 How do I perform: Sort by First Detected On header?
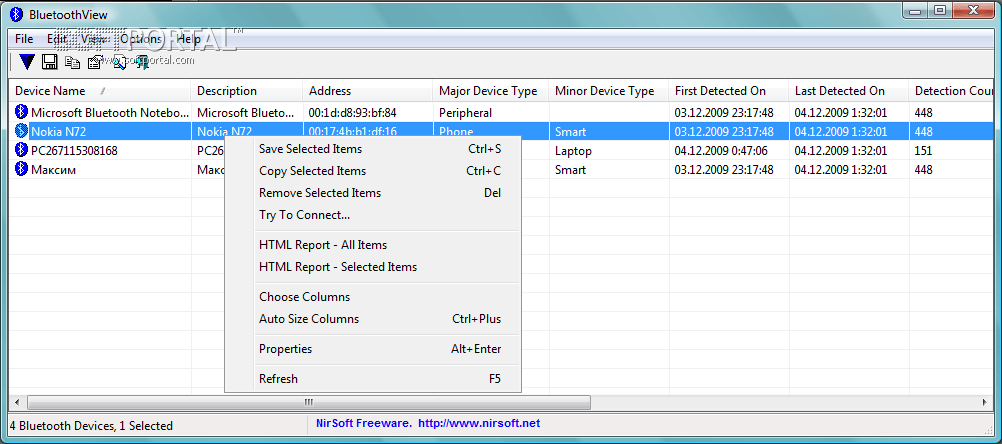(728, 91)
